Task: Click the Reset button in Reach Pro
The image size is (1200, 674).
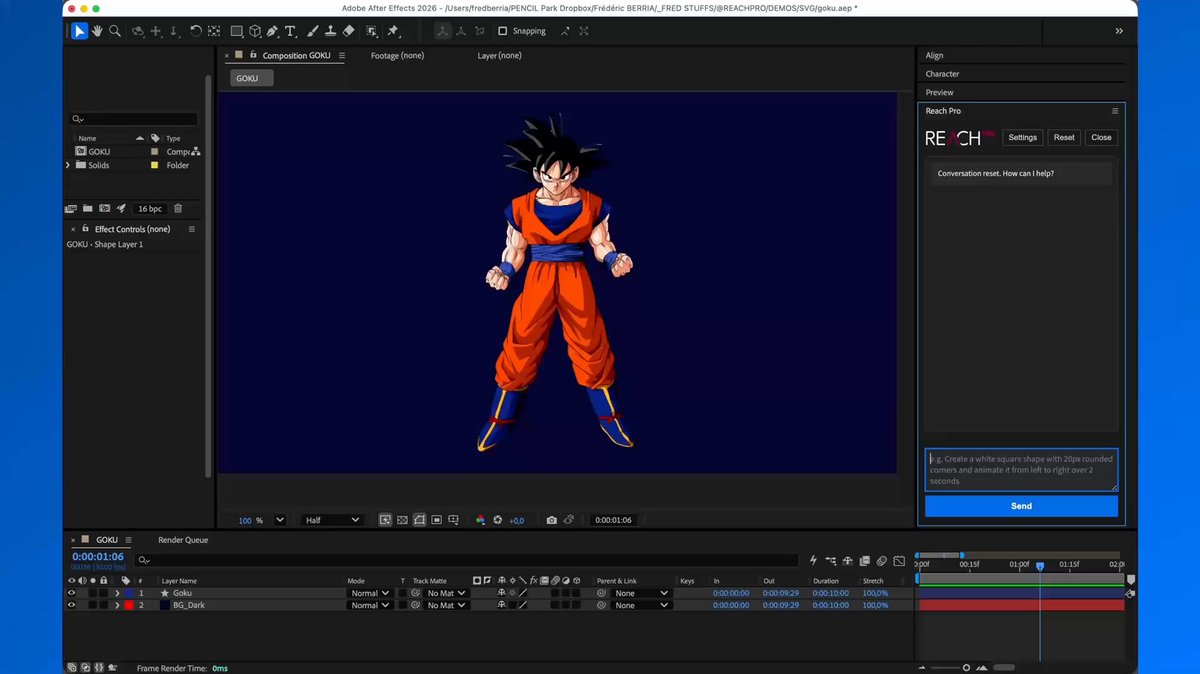Action: (x=1064, y=138)
